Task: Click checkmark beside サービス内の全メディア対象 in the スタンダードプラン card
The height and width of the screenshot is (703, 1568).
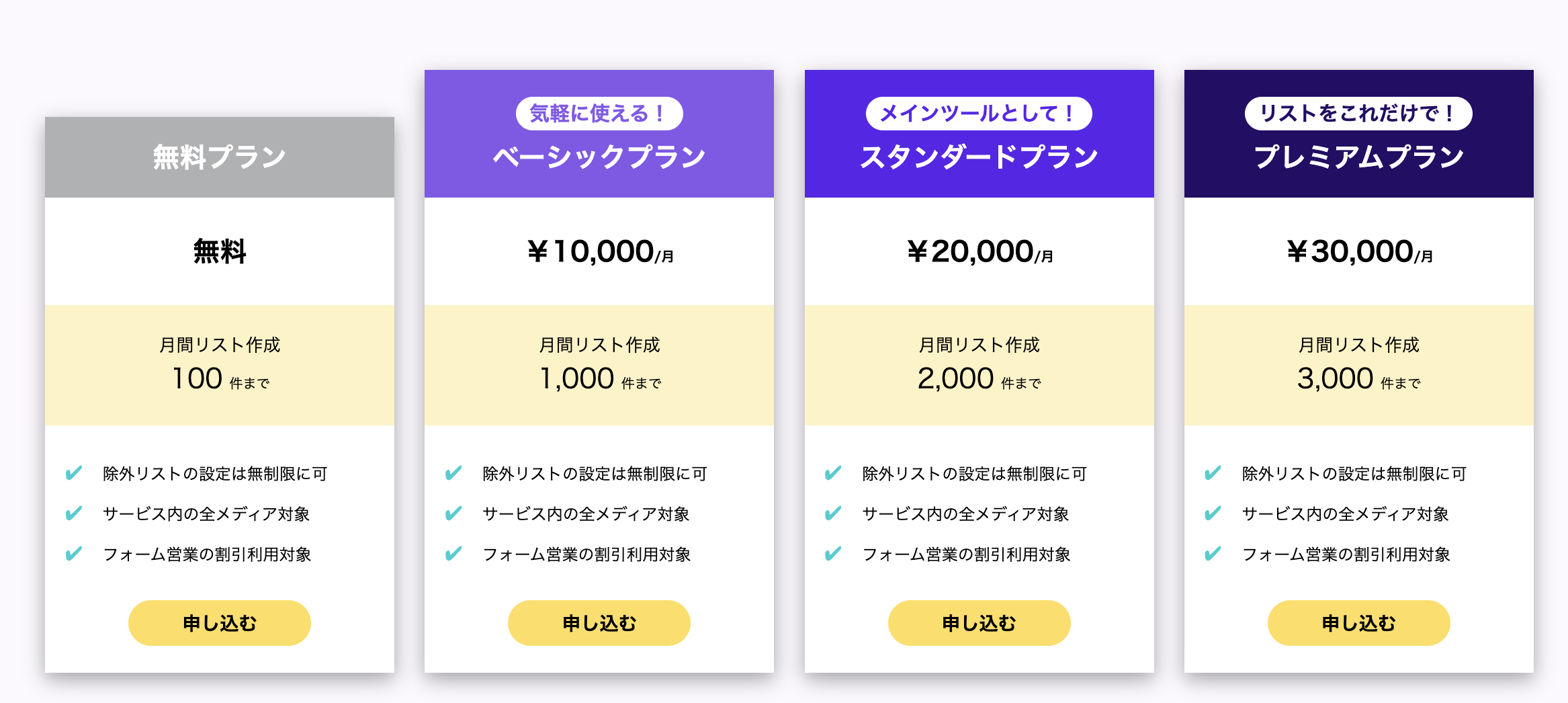Action: pyautogui.click(x=833, y=513)
